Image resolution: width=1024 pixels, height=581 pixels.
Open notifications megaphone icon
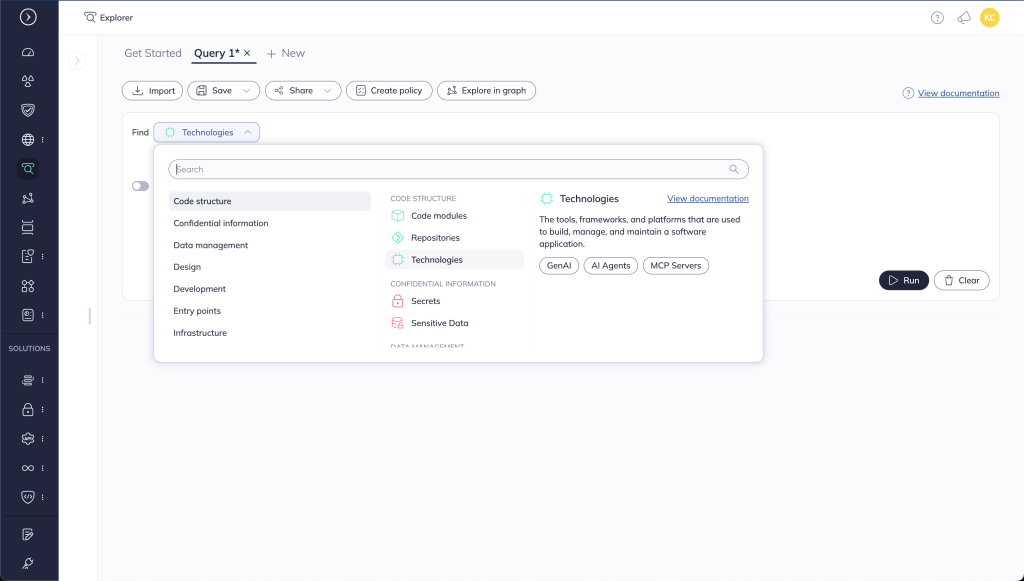coord(963,17)
